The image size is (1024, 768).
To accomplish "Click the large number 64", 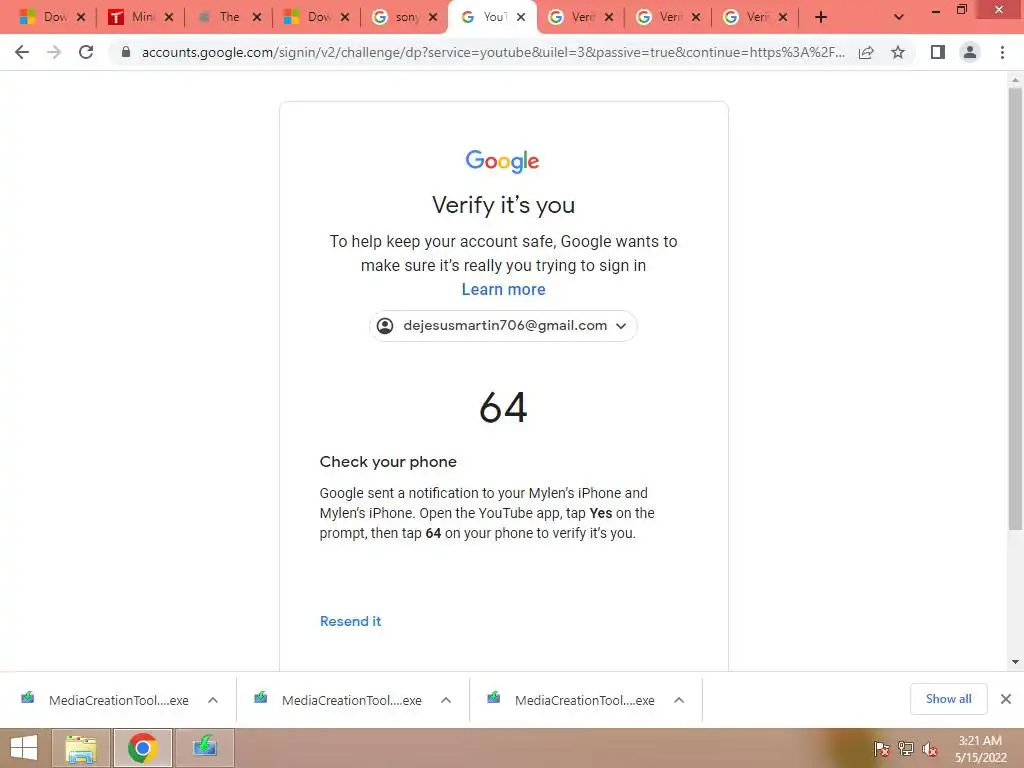I will (x=503, y=408).
